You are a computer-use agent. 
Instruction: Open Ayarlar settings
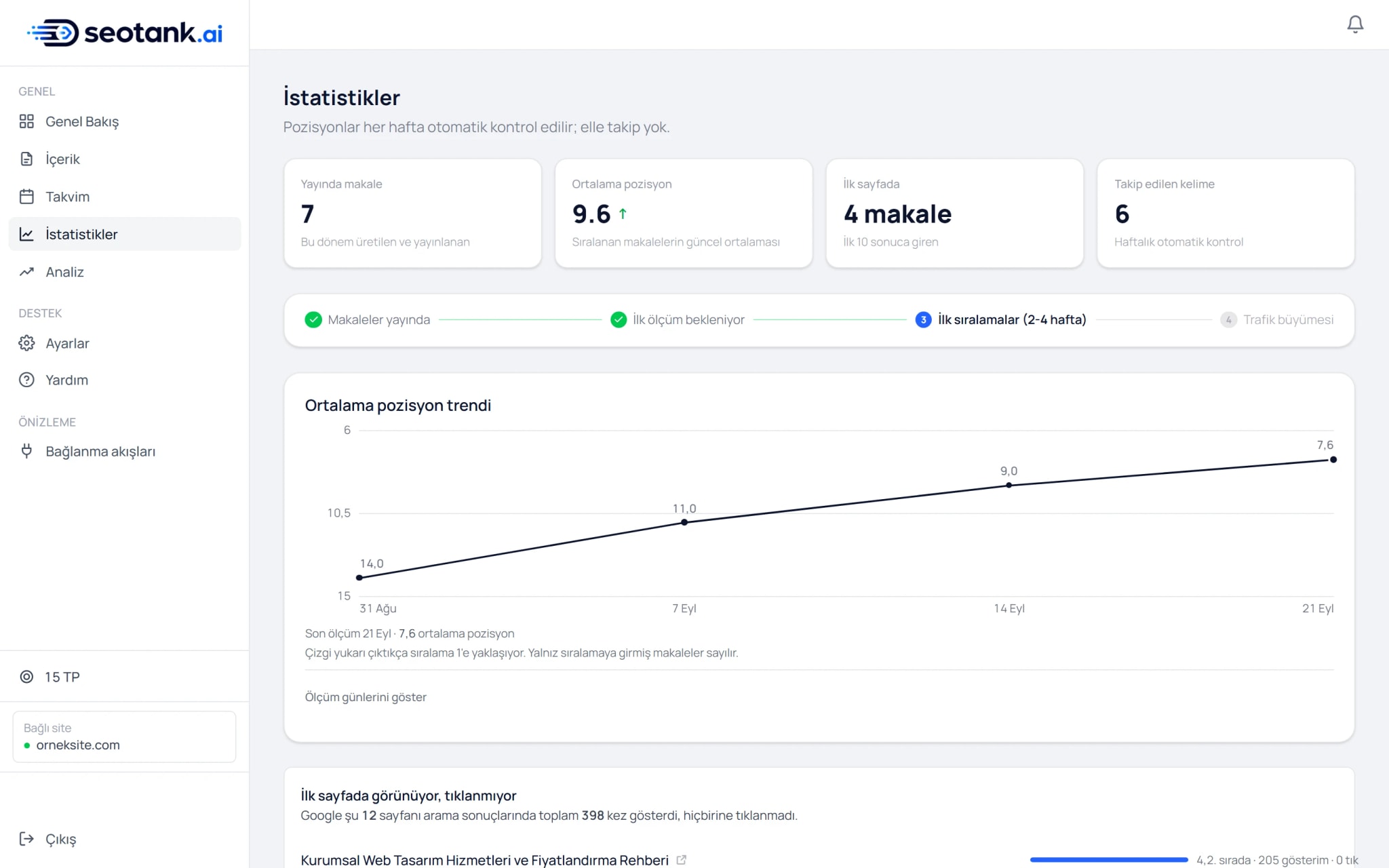125,343
